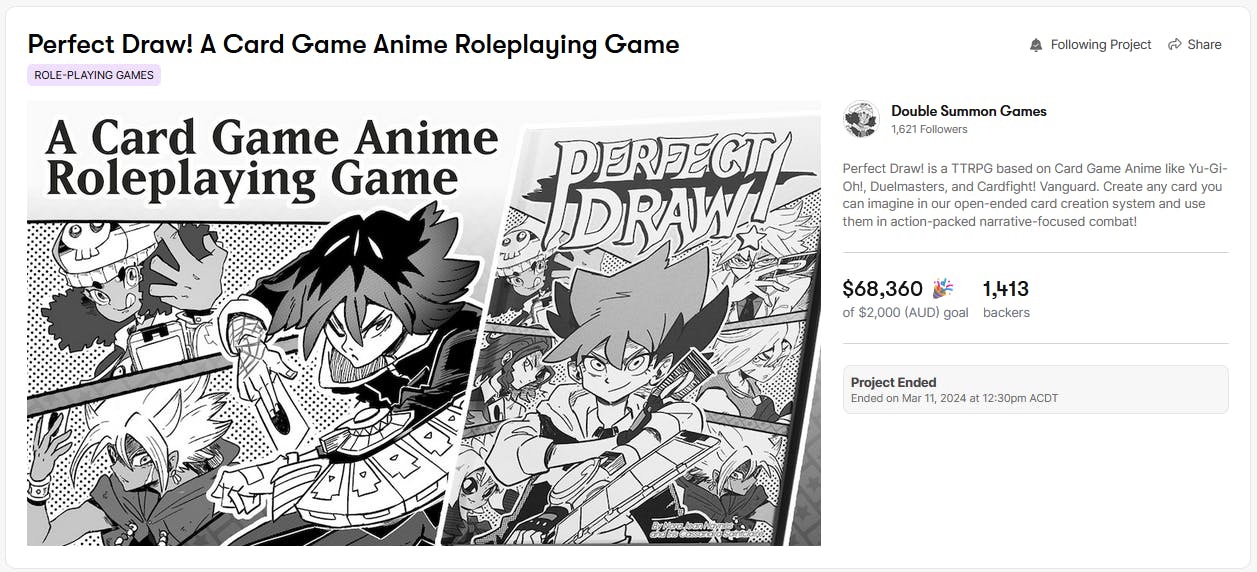Click the project title heading Perfect Draw!
Image resolution: width=1257 pixels, height=572 pixels.
click(x=353, y=44)
